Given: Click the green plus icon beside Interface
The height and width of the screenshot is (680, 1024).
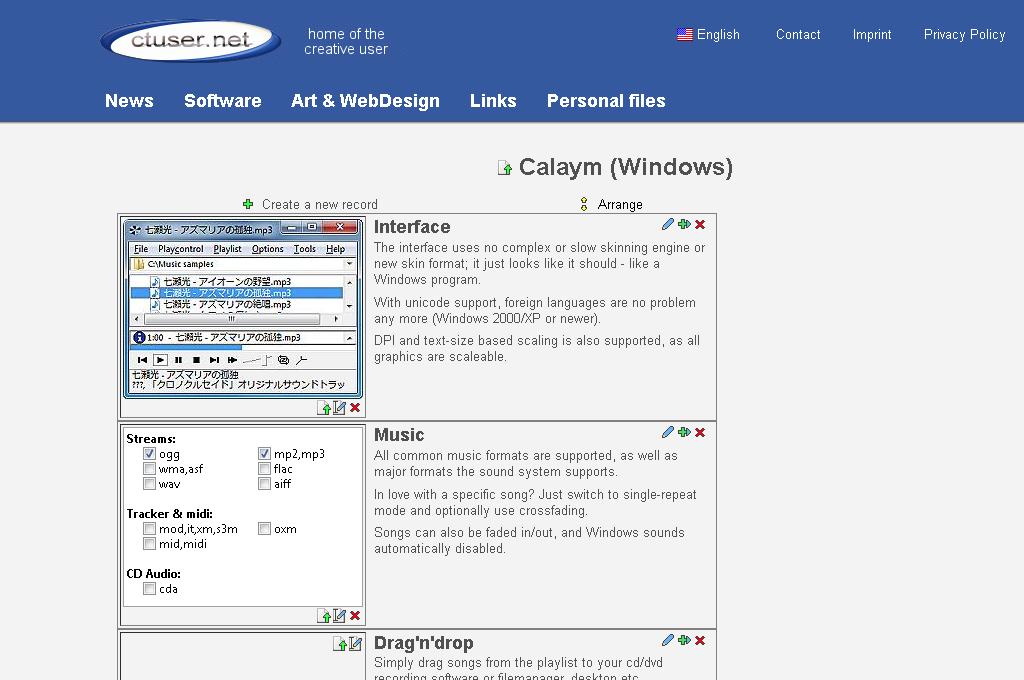Looking at the screenshot, I should coord(684,225).
